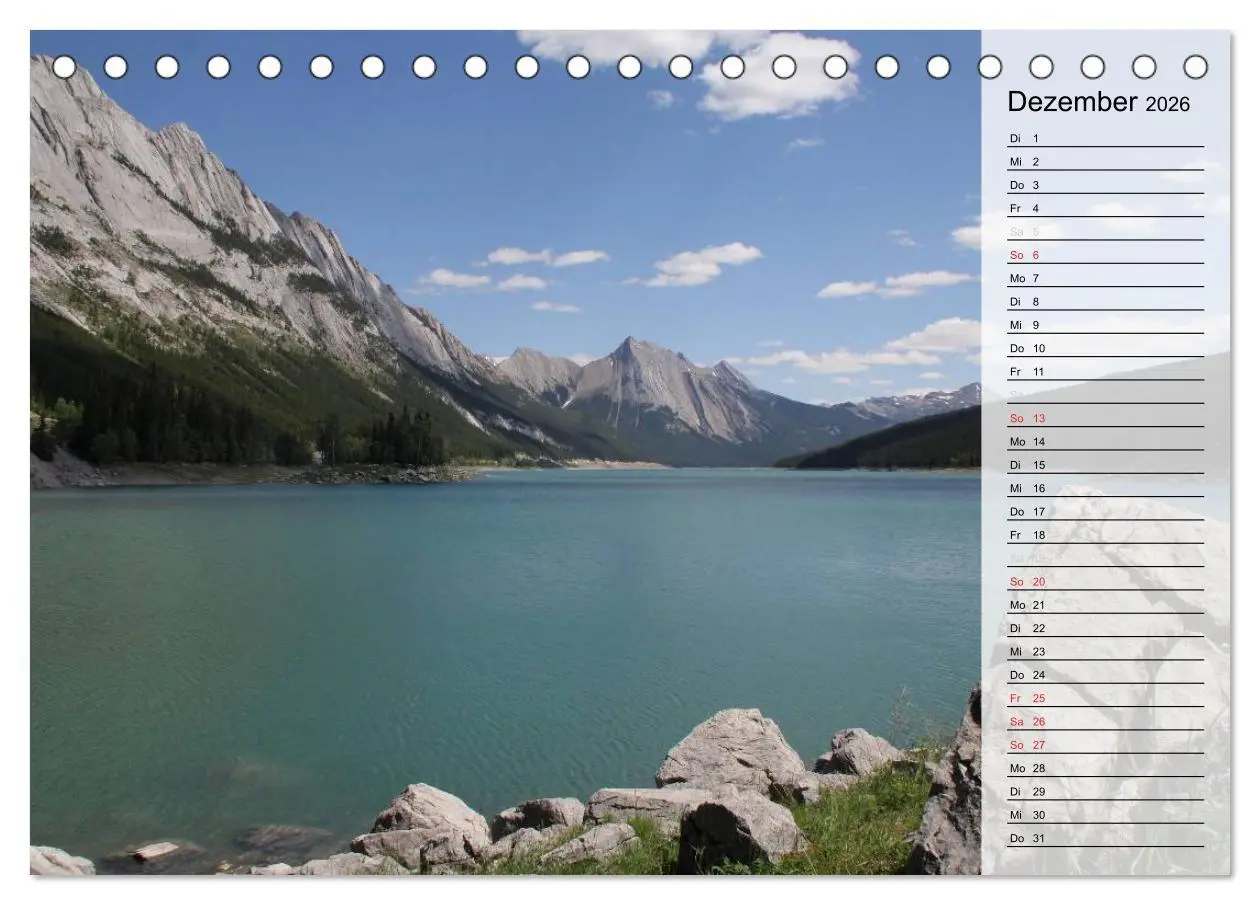
Task: Select the red 'So 27' row
Action: [x=1105, y=745]
